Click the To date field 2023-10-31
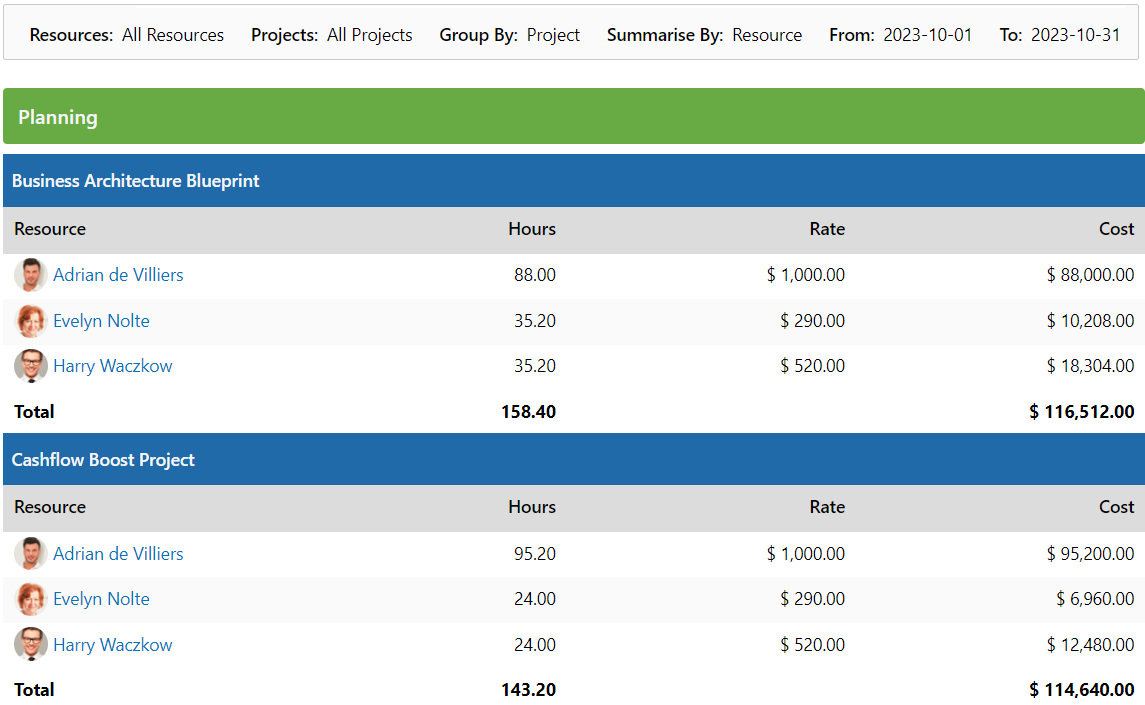 coord(1076,34)
